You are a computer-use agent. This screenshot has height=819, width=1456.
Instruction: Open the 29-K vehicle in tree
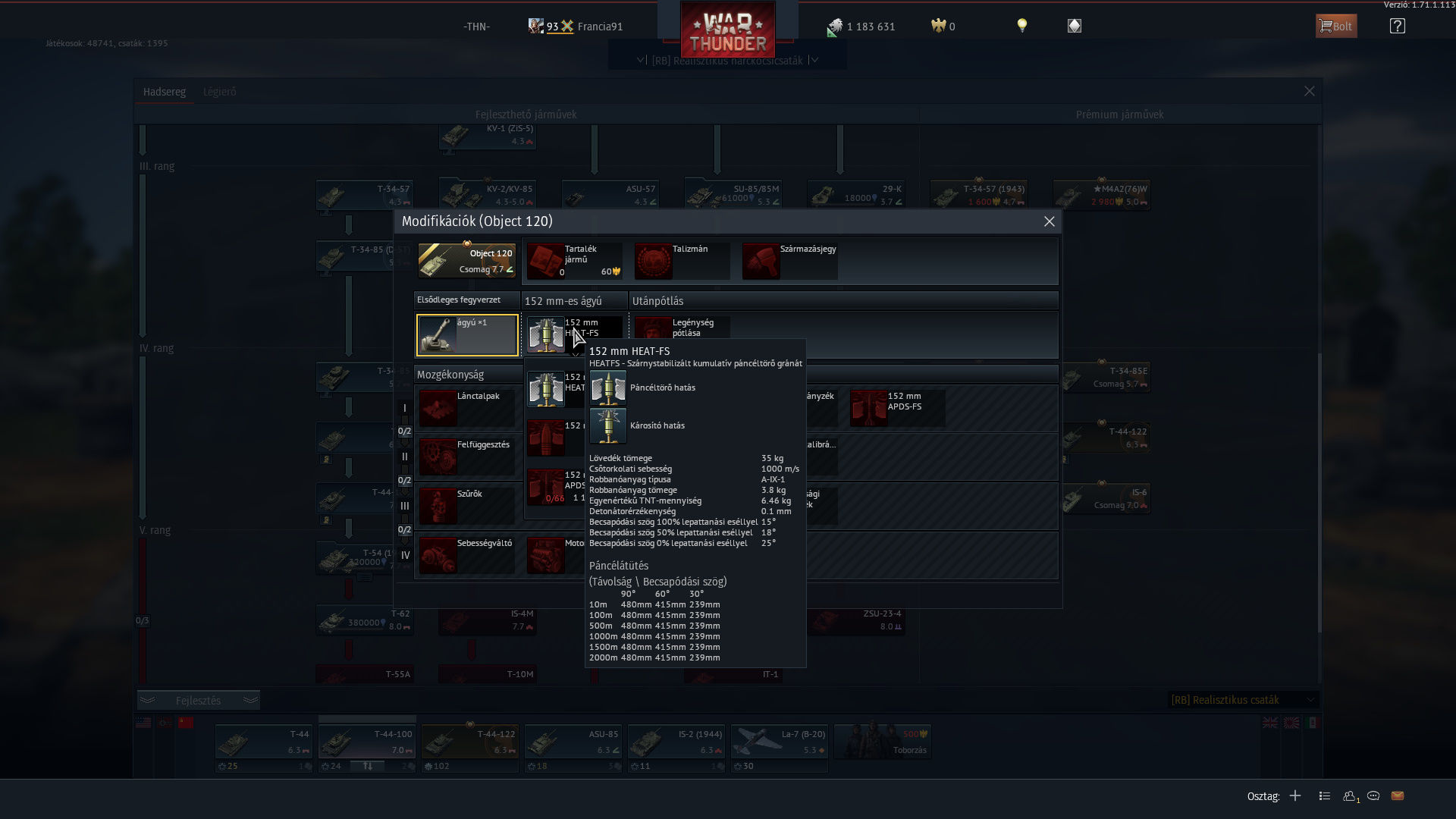pos(855,195)
